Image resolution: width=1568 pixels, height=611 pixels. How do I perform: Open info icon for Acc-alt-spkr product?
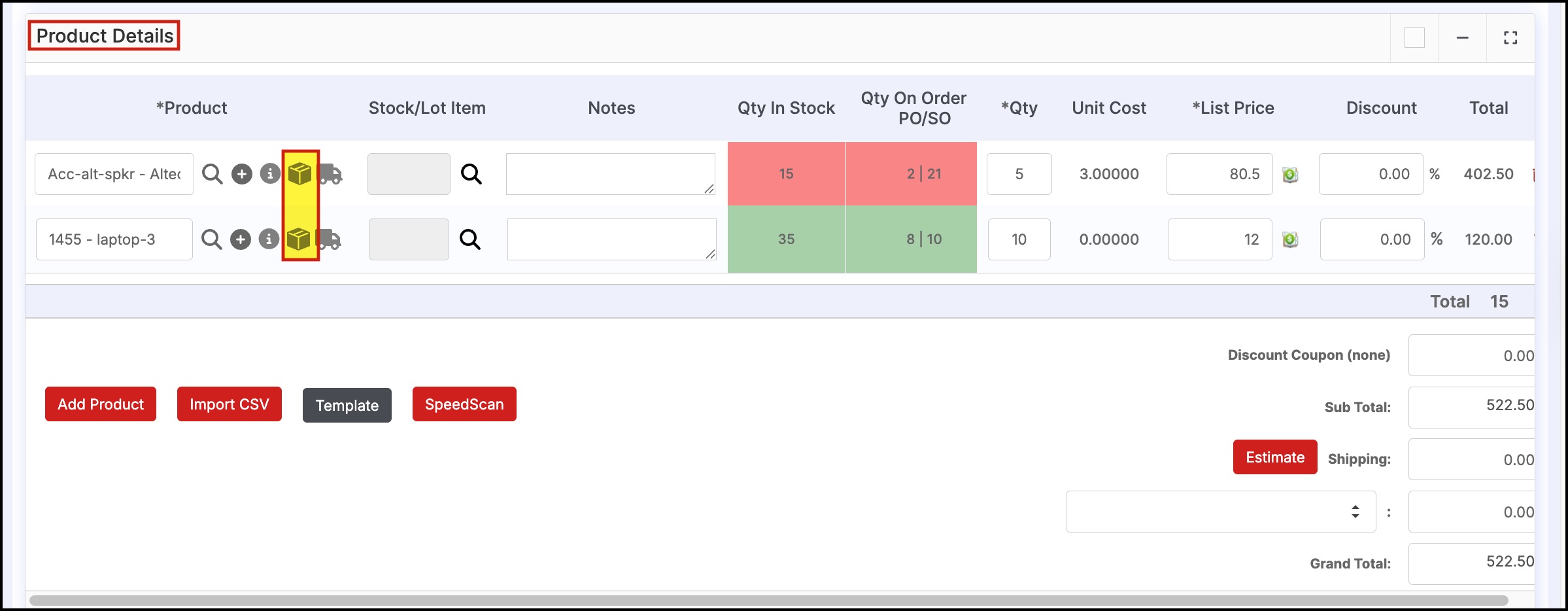270,174
